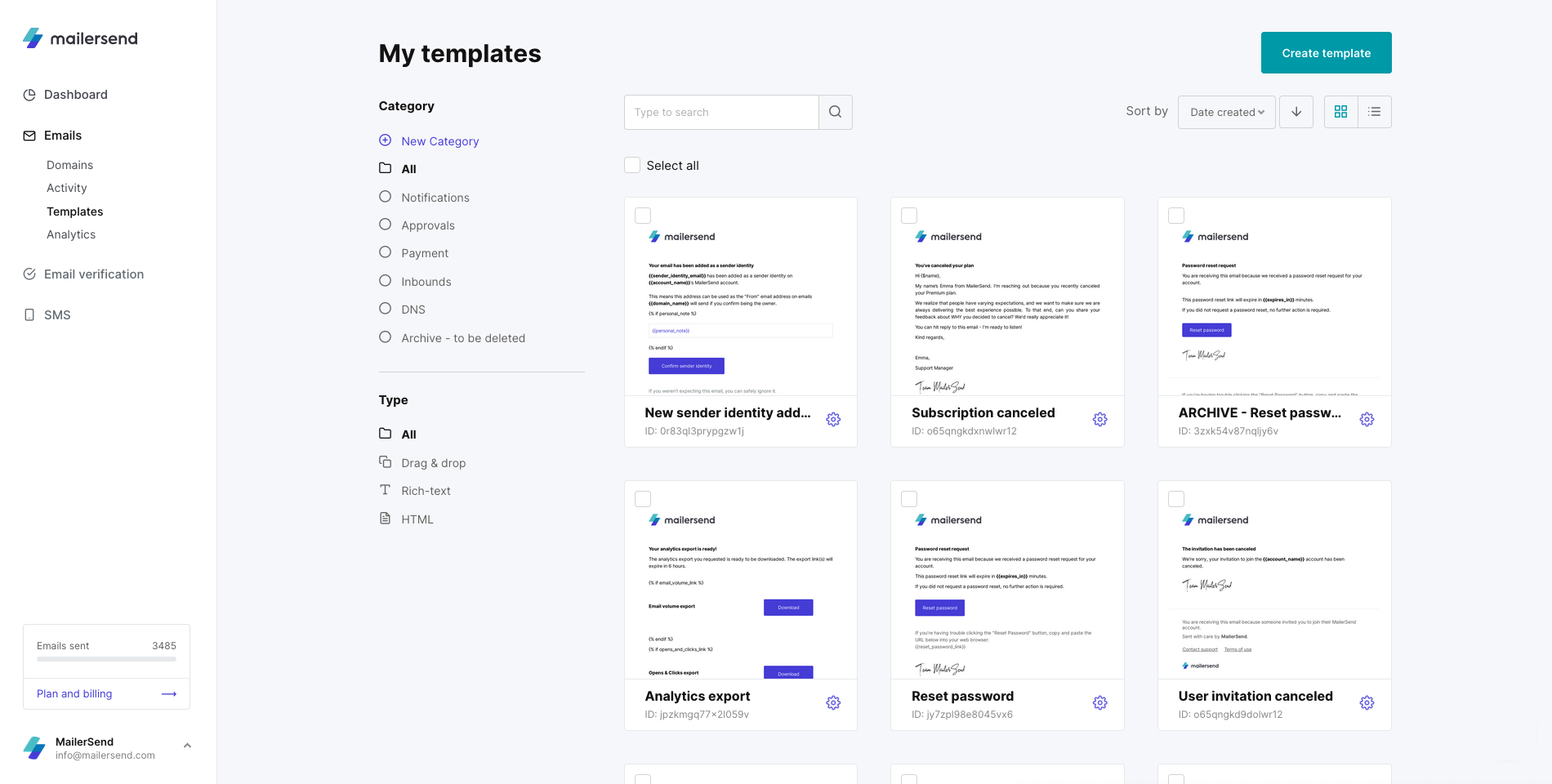Tick checkbox on User invitation canceled card
The height and width of the screenshot is (784, 1552).
pyautogui.click(x=1176, y=499)
